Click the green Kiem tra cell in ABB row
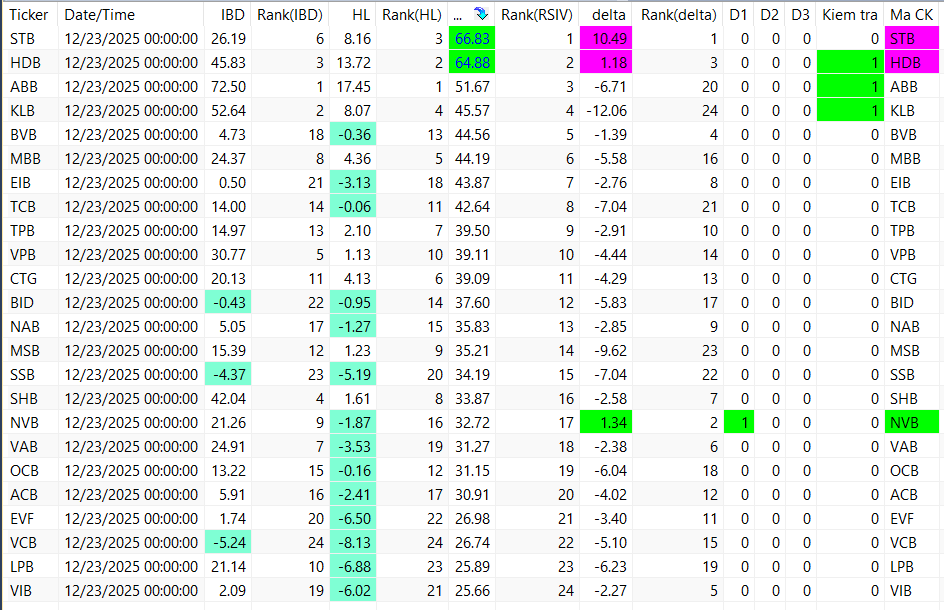 coord(850,87)
